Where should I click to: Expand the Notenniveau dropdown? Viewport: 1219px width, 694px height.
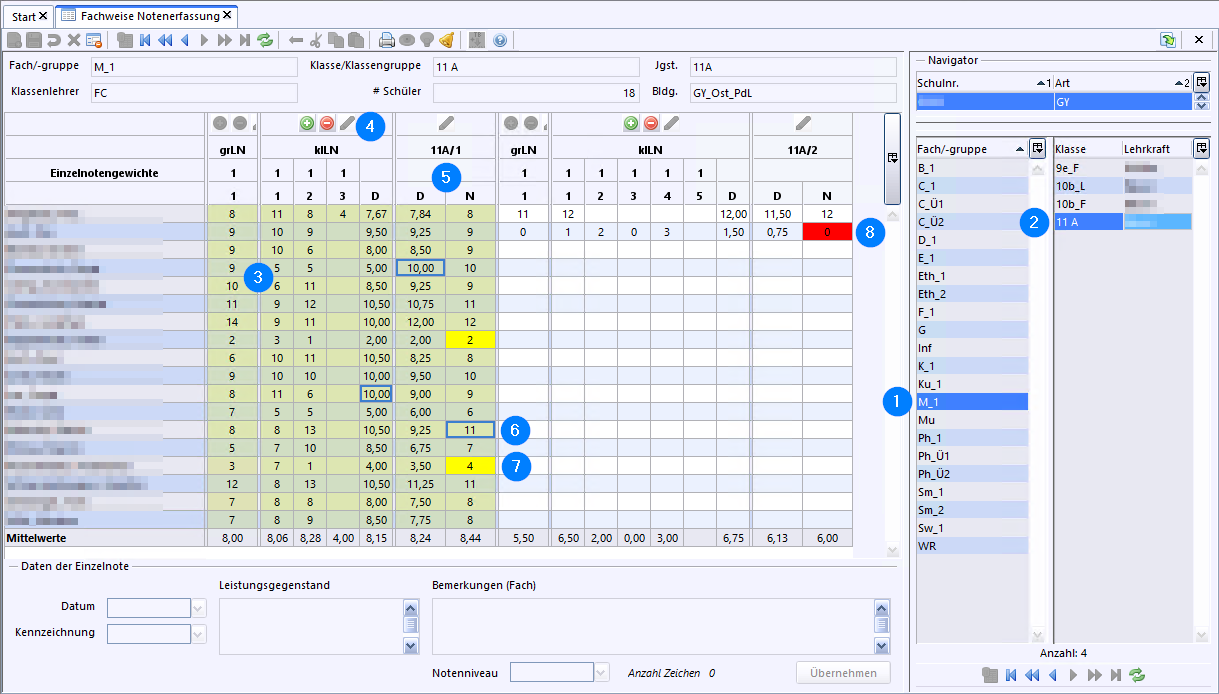pyautogui.click(x=601, y=673)
